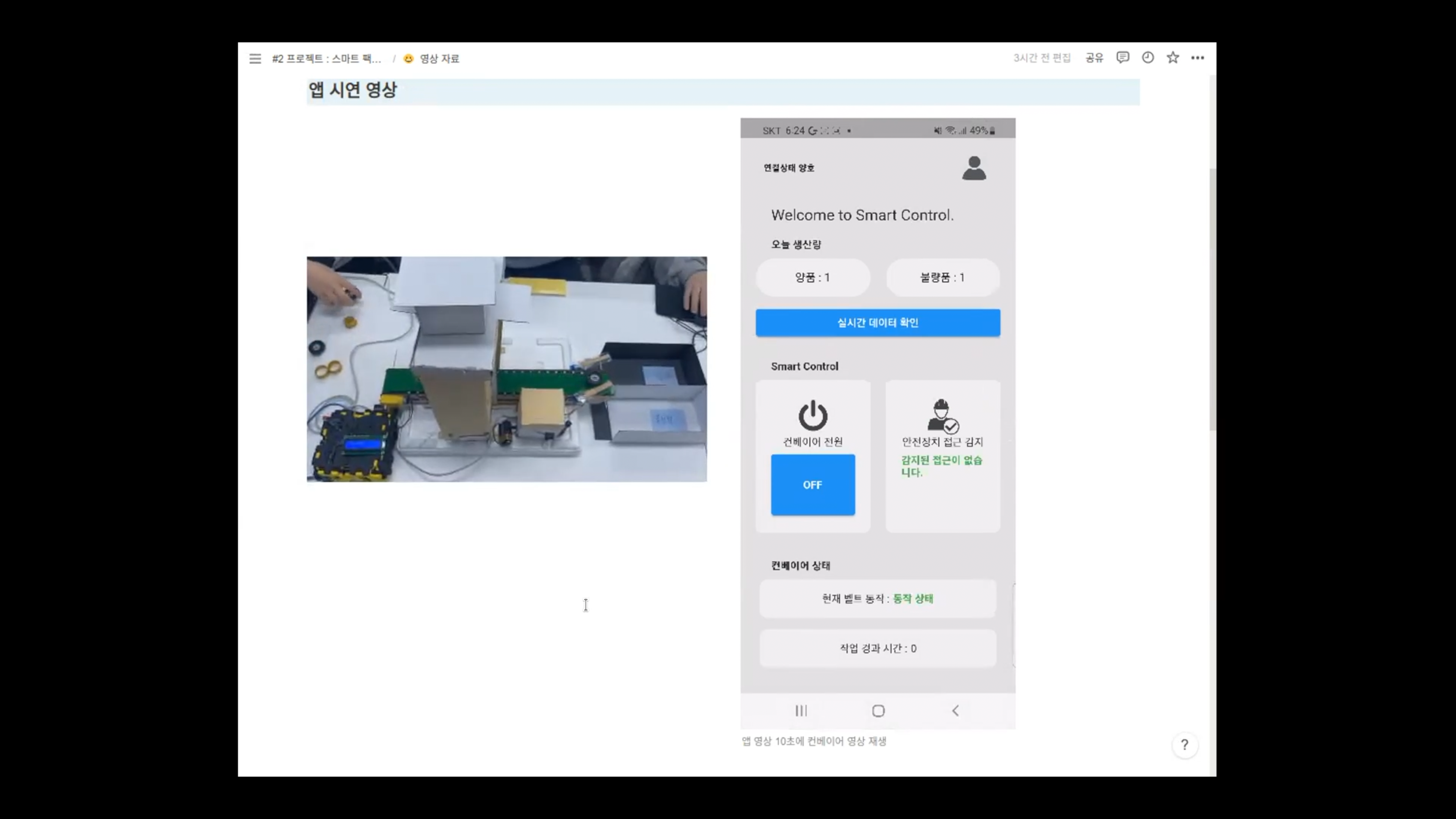Tap the phone back navigation arrow
The height and width of the screenshot is (819, 1456).
tap(955, 711)
